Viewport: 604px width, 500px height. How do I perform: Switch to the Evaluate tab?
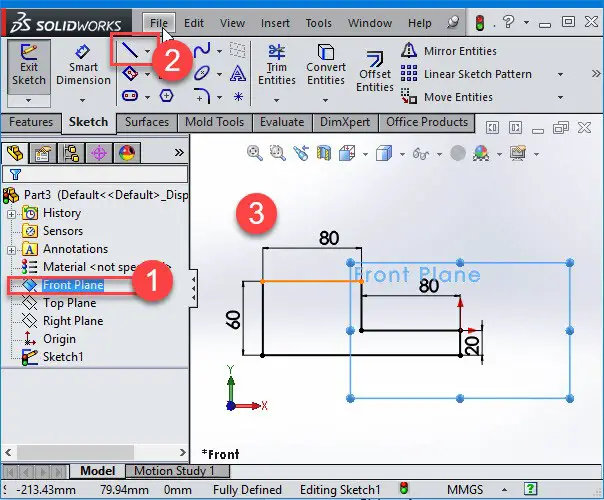tap(282, 122)
